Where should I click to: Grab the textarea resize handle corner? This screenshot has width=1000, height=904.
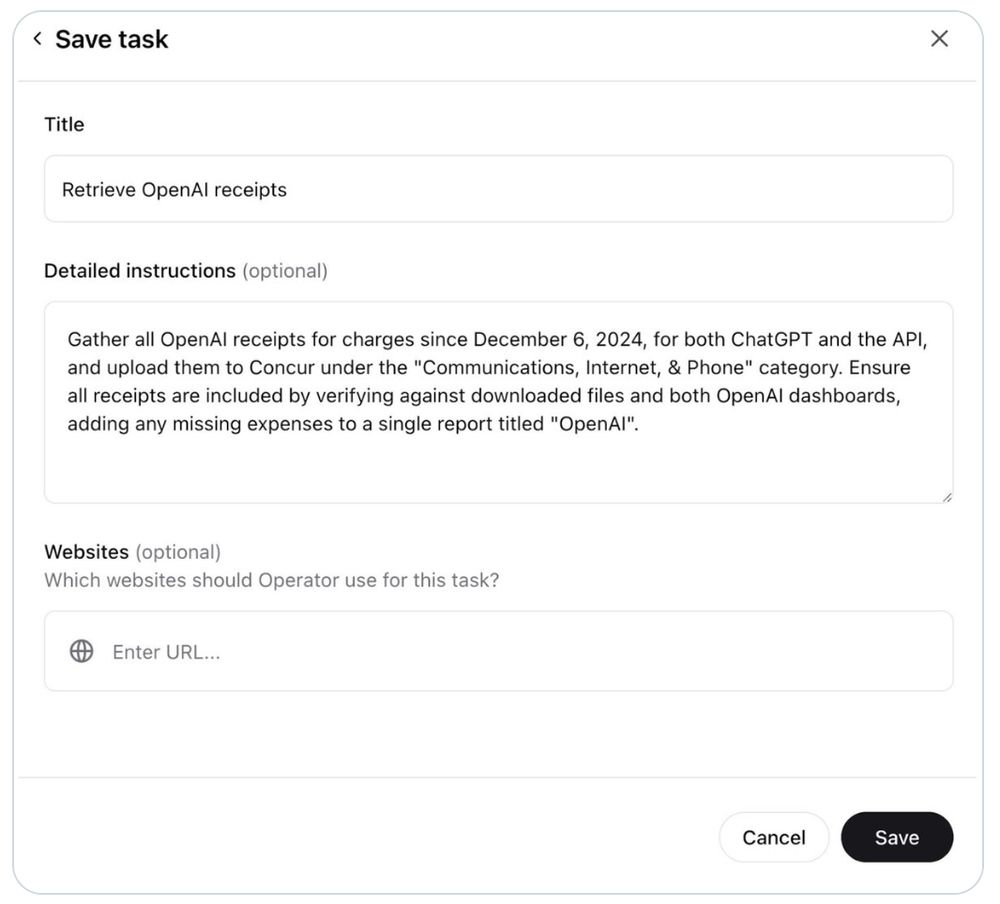[x=946, y=497]
